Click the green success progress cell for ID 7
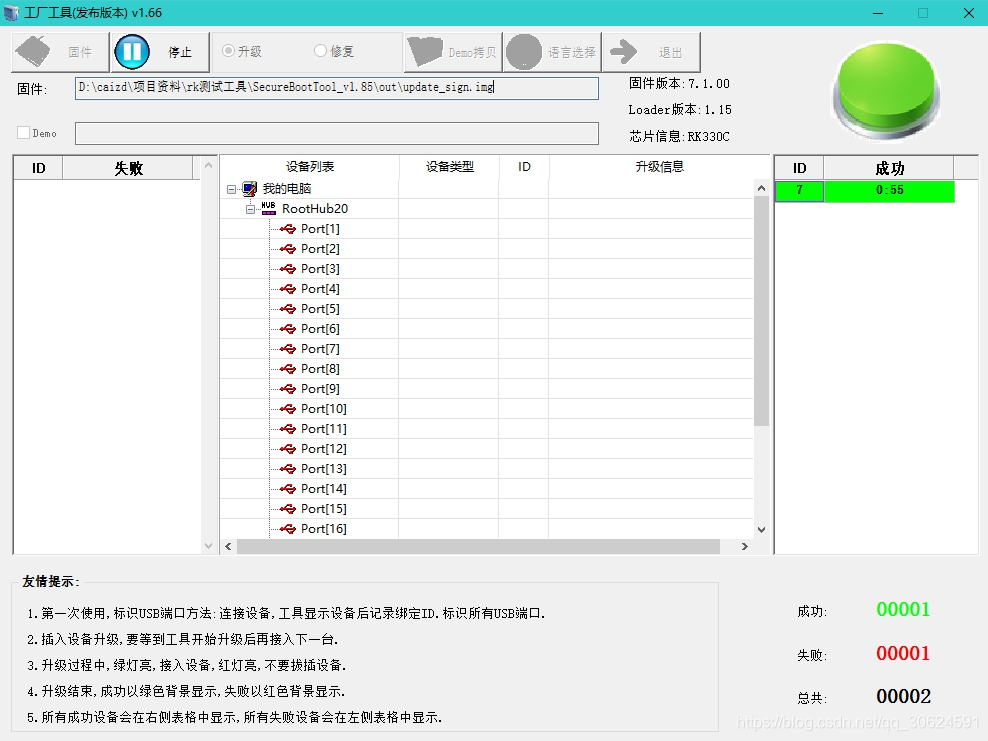988x741 pixels. pos(889,190)
